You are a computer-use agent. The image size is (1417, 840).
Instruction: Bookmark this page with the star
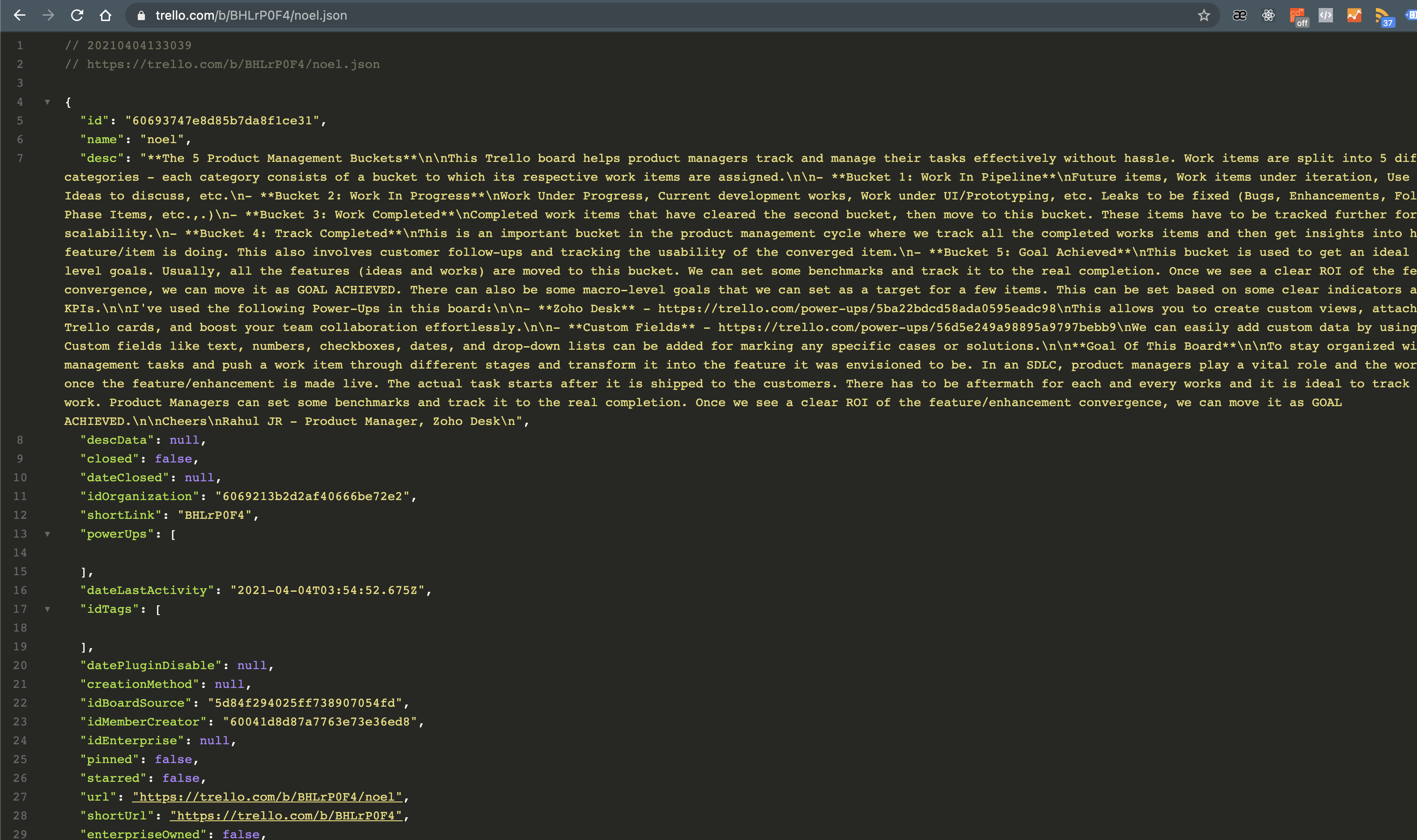(x=1204, y=15)
